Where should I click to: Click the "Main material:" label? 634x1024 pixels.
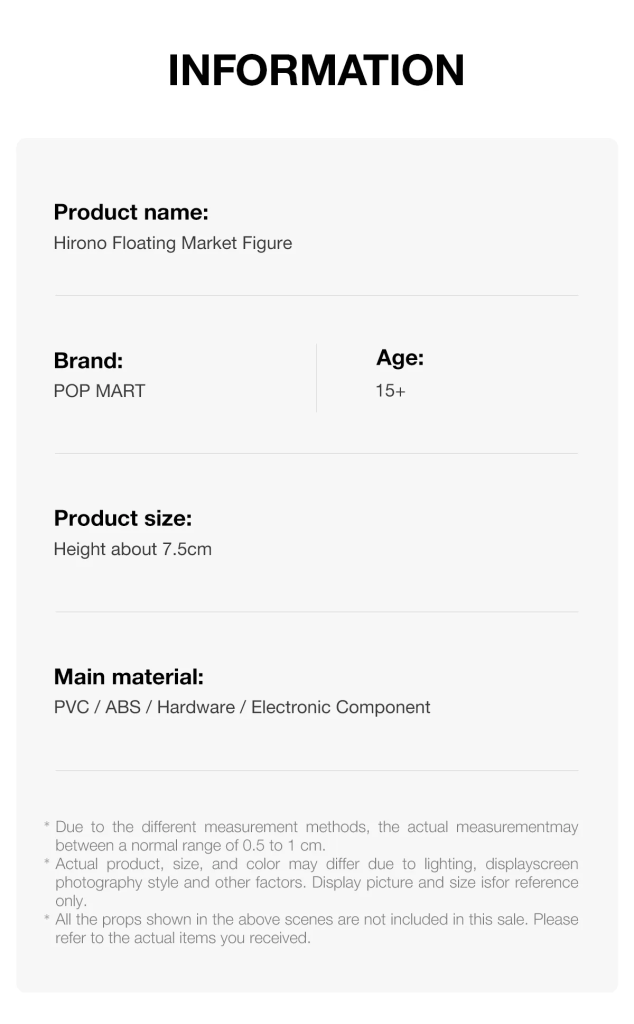coord(128,677)
